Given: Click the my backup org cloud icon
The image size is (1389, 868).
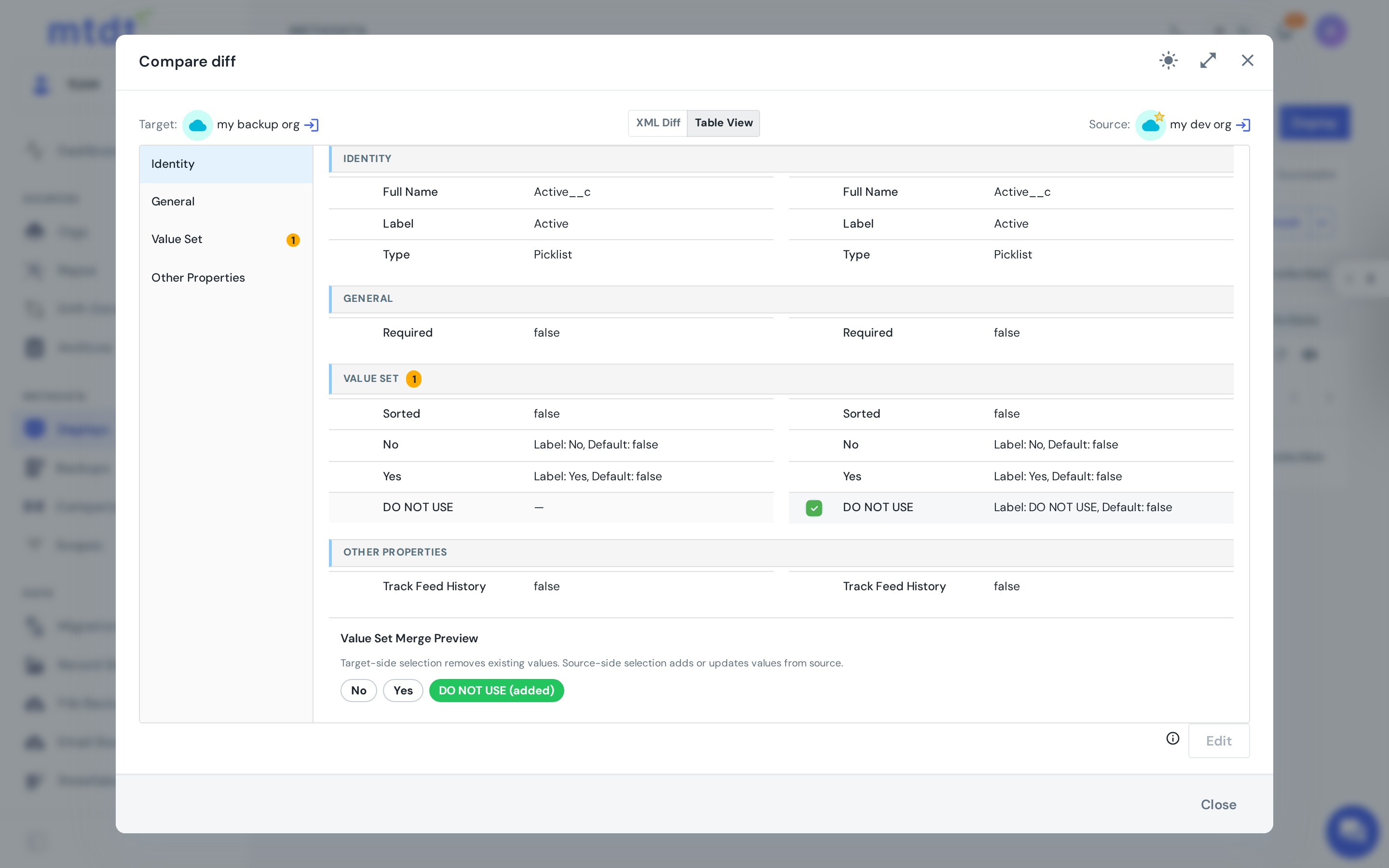Looking at the screenshot, I should (197, 124).
